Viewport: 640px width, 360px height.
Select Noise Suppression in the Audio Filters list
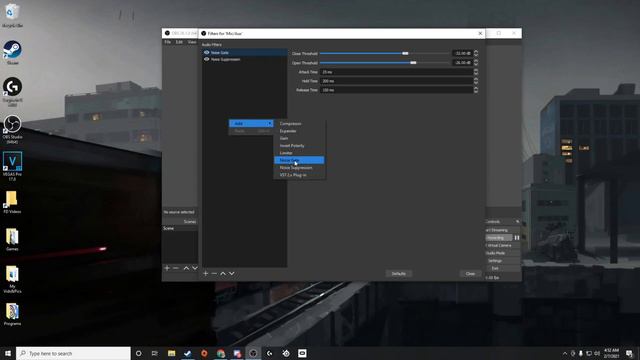244,59
